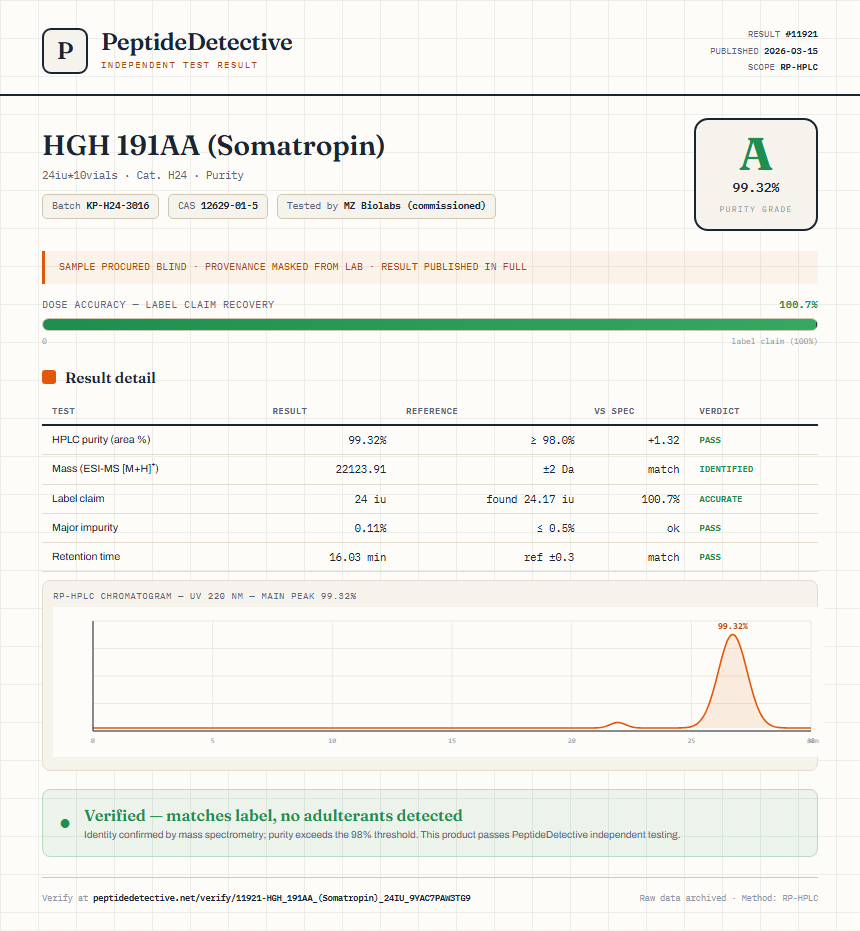Click the REFERENCE column header

[432, 411]
